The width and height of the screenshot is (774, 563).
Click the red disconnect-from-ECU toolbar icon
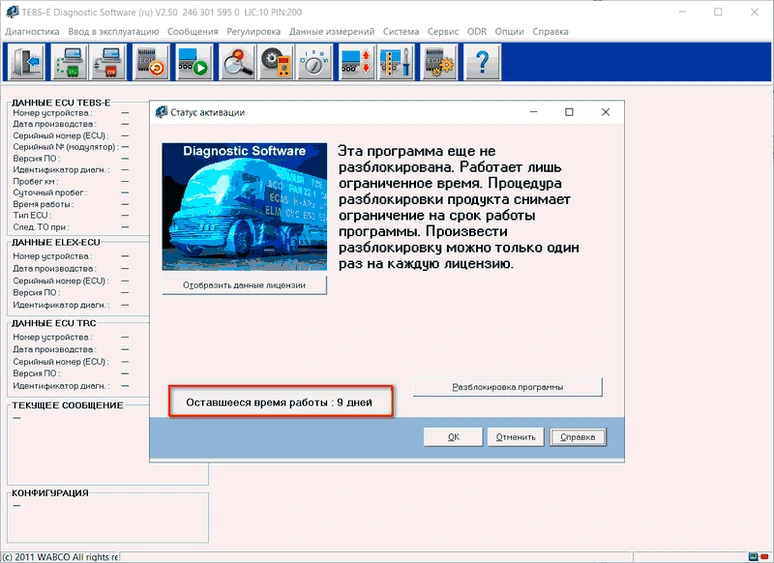[108, 62]
